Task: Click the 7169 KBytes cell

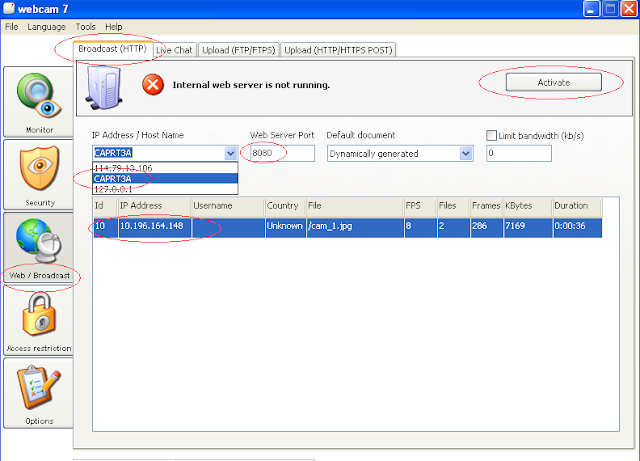Action: click(528, 227)
